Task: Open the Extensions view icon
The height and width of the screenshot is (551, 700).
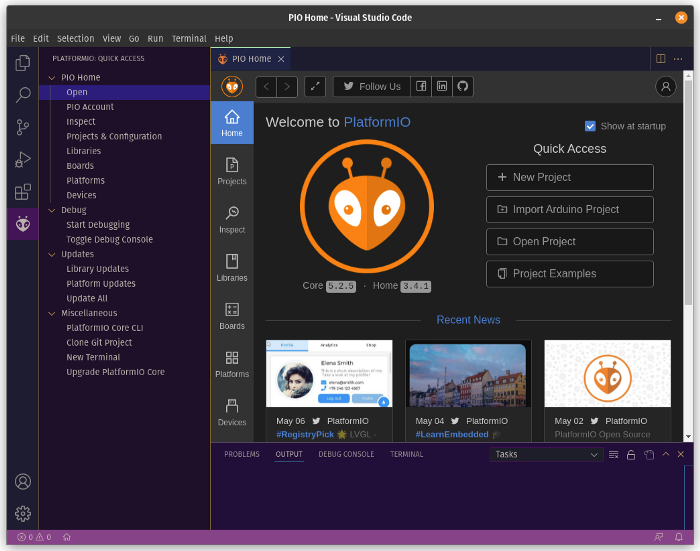Action: point(23,192)
